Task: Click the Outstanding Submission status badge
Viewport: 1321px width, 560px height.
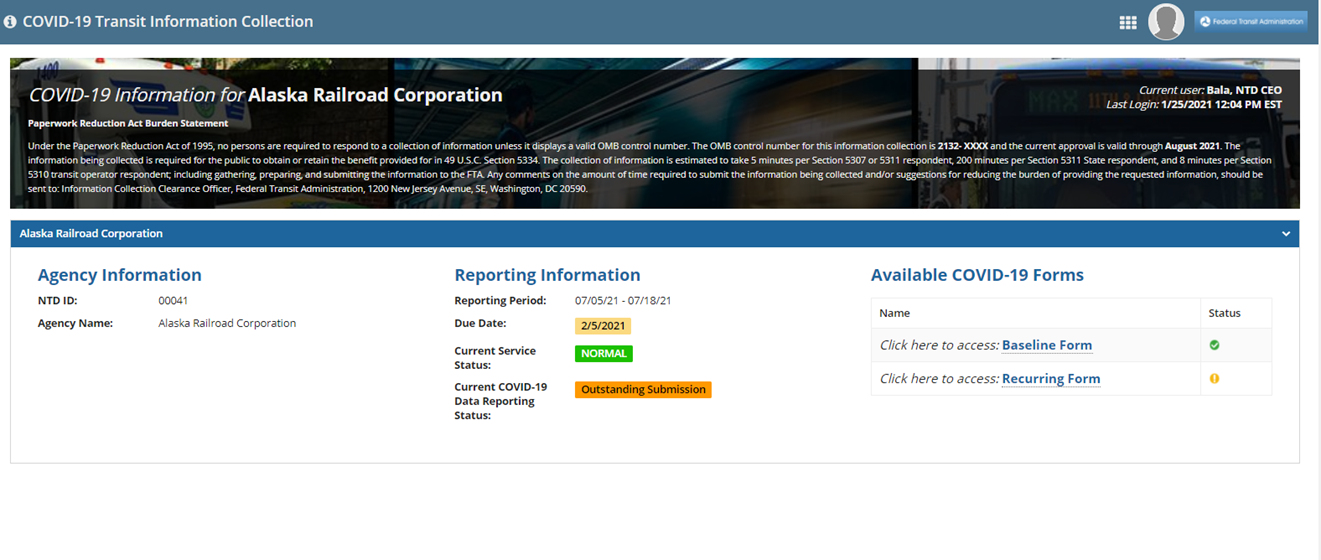Action: (x=643, y=390)
